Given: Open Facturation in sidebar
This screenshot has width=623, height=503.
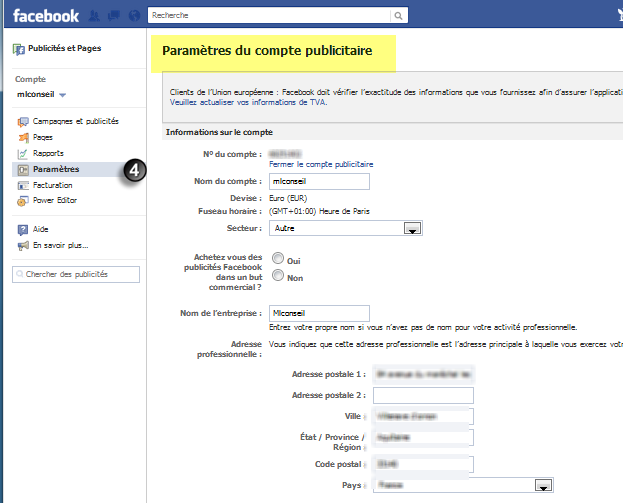Looking at the screenshot, I should (x=52, y=185).
